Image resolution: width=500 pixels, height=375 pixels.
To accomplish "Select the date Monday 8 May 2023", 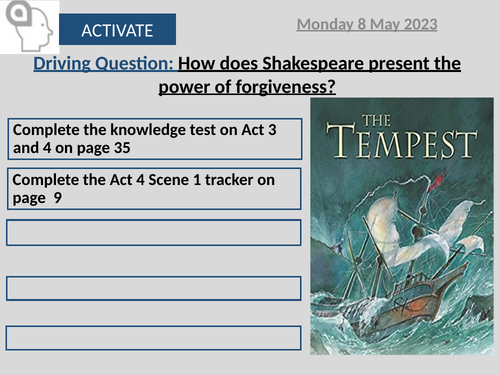I will tap(367, 24).
